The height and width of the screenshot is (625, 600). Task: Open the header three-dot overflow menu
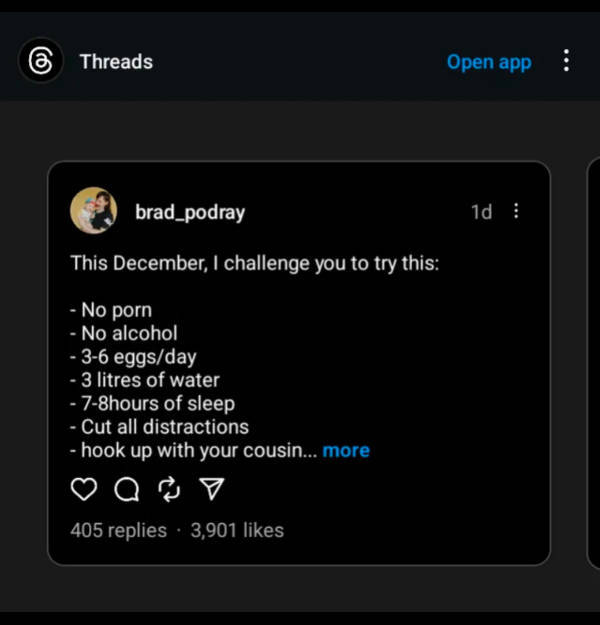[x=566, y=61]
